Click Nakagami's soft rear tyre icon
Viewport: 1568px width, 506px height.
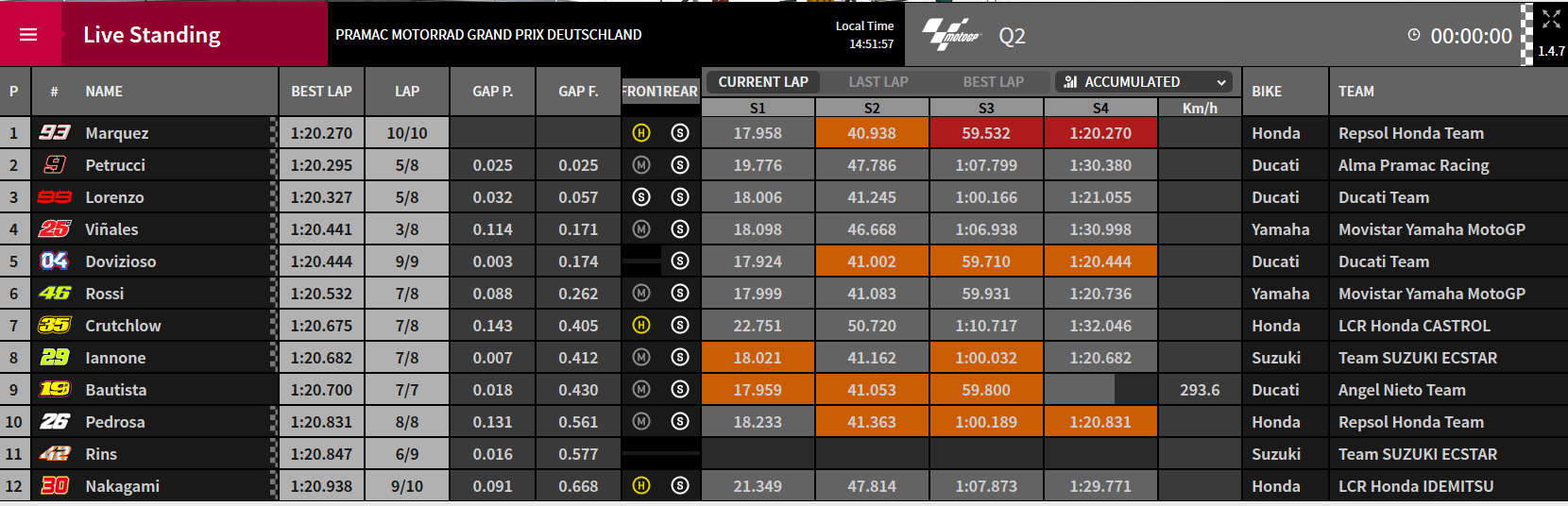(x=679, y=486)
